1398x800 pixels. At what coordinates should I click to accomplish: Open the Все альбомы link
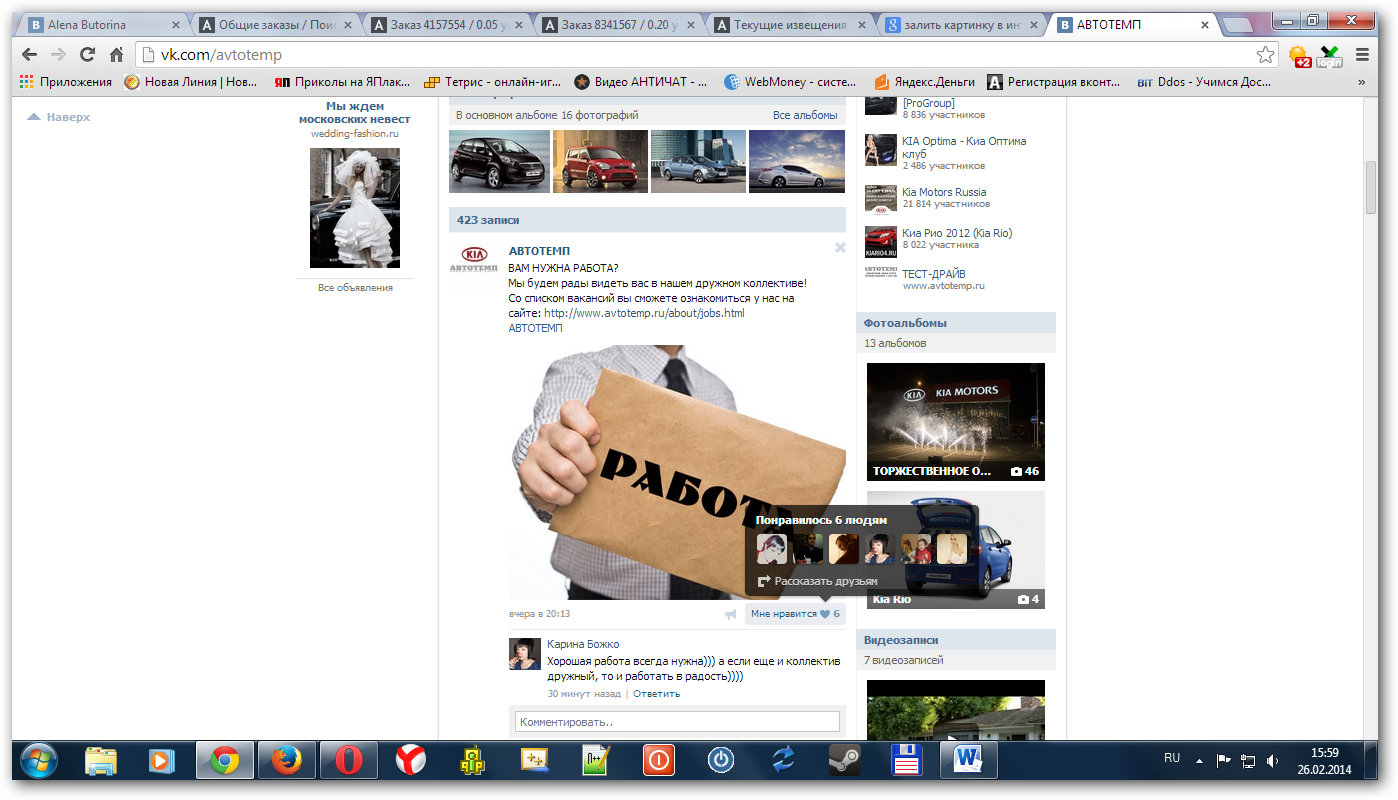click(x=805, y=116)
